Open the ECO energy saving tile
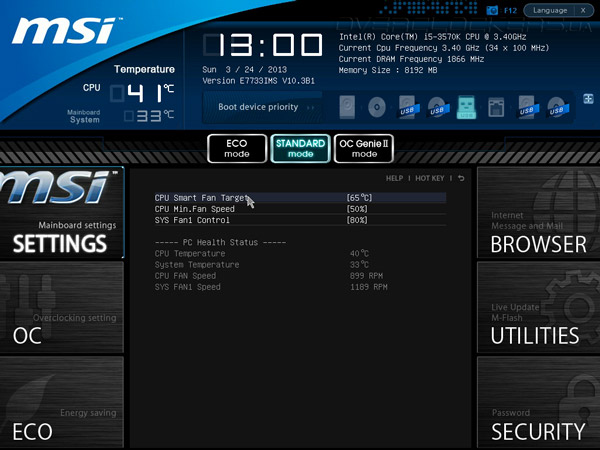The image size is (600, 450). 62,402
